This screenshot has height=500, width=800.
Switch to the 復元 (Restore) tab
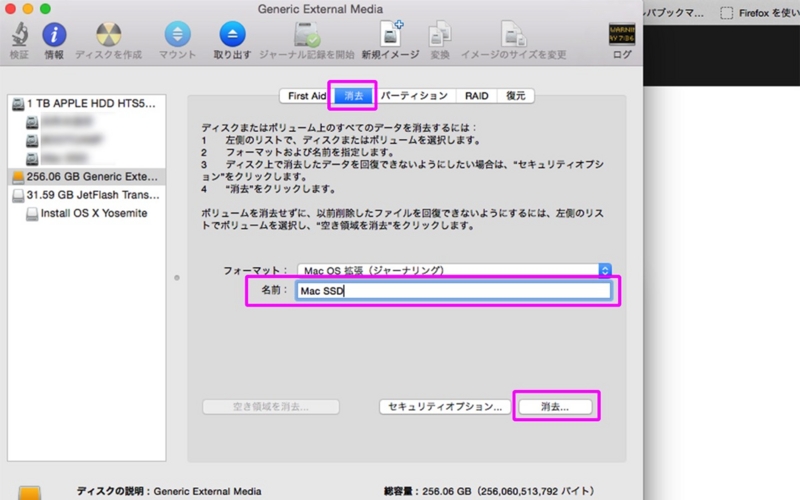[516, 96]
